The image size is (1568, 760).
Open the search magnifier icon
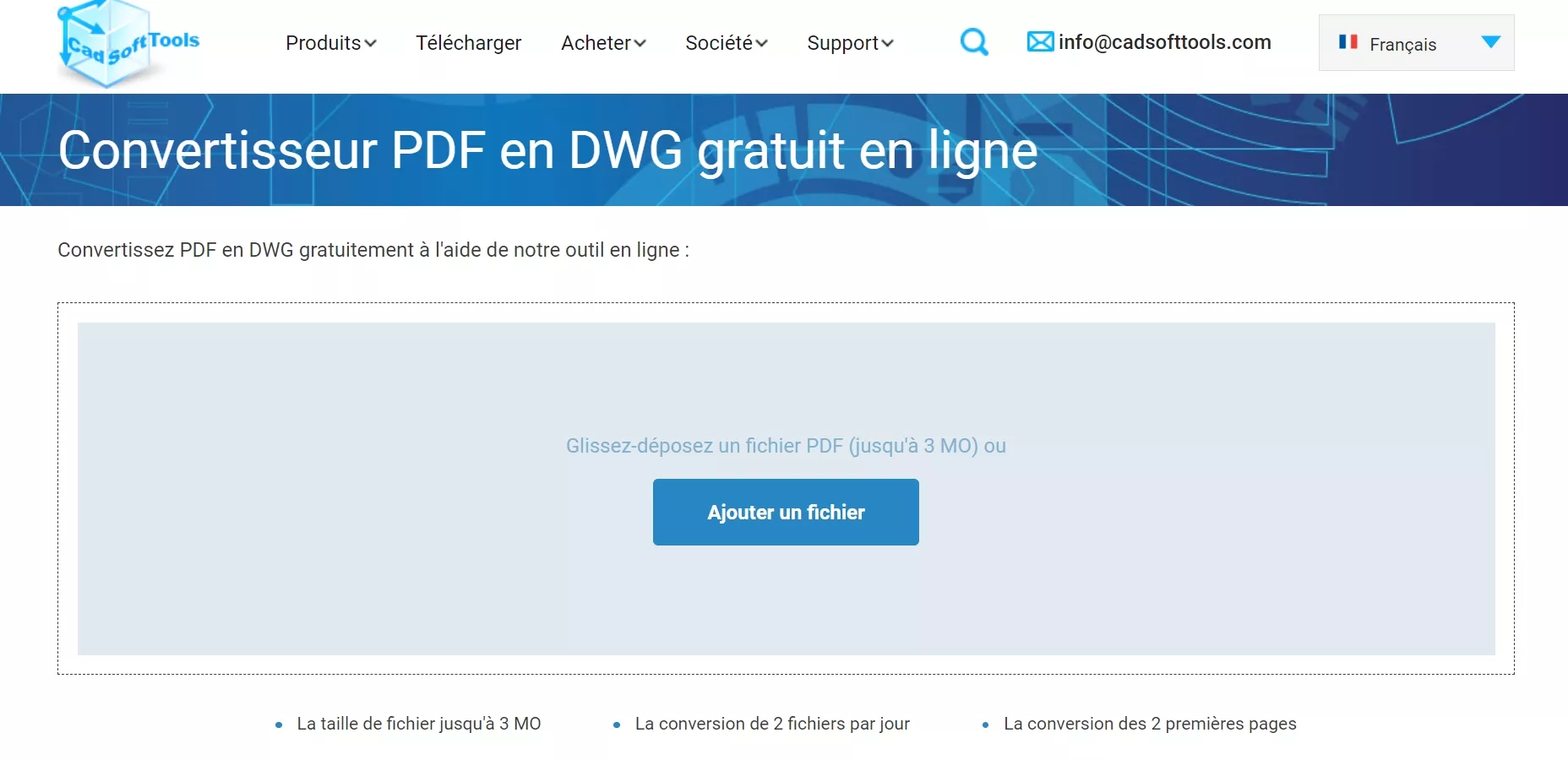(x=973, y=41)
